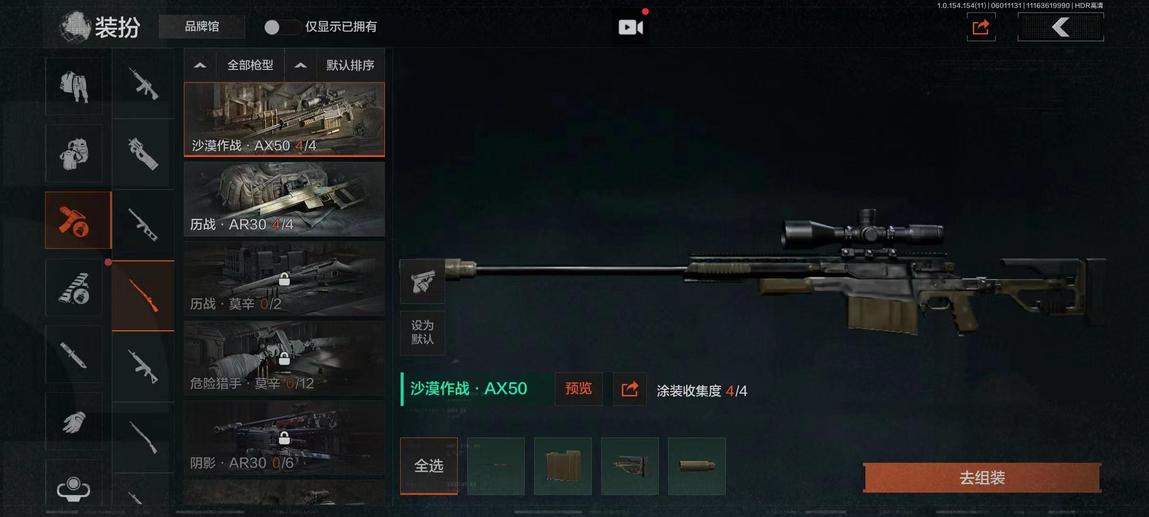Select the clothing outfit category icon
The height and width of the screenshot is (517, 1149).
click(x=73, y=86)
